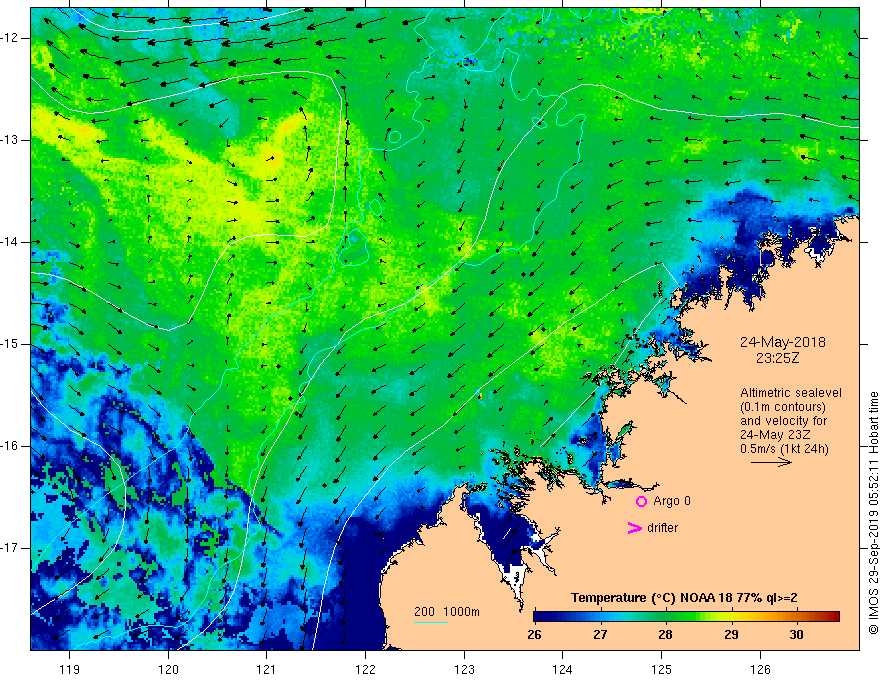880x680 pixels.
Task: Click the 28 label on temperature scale
Action: 666,635
